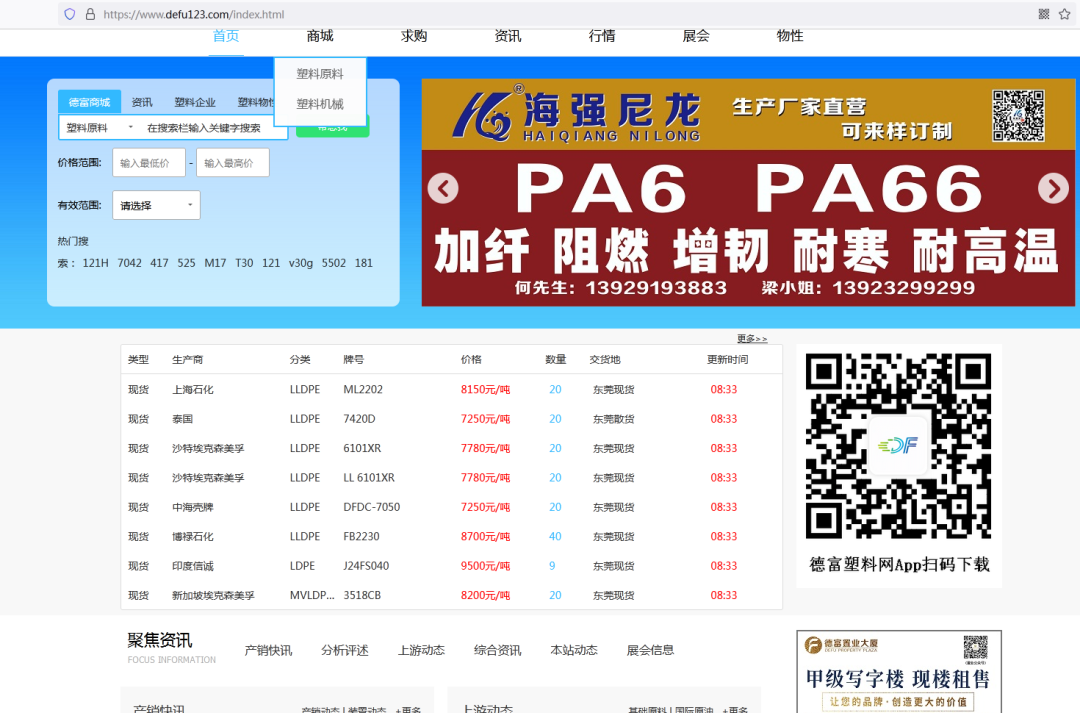Open the 展会 navigation item
Viewport: 1080px width, 713px height.
coord(696,36)
